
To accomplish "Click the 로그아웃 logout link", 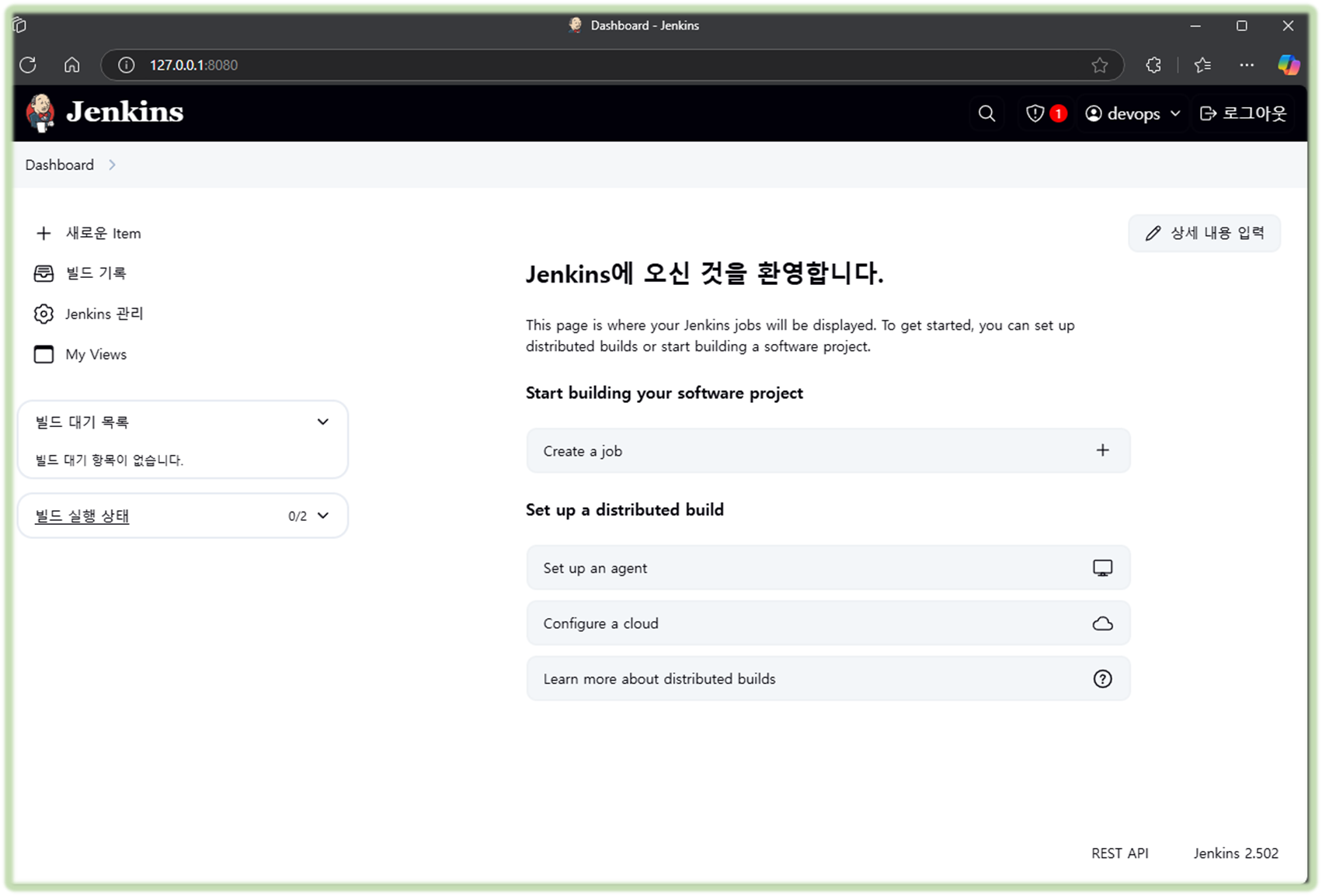I will click(x=1244, y=113).
